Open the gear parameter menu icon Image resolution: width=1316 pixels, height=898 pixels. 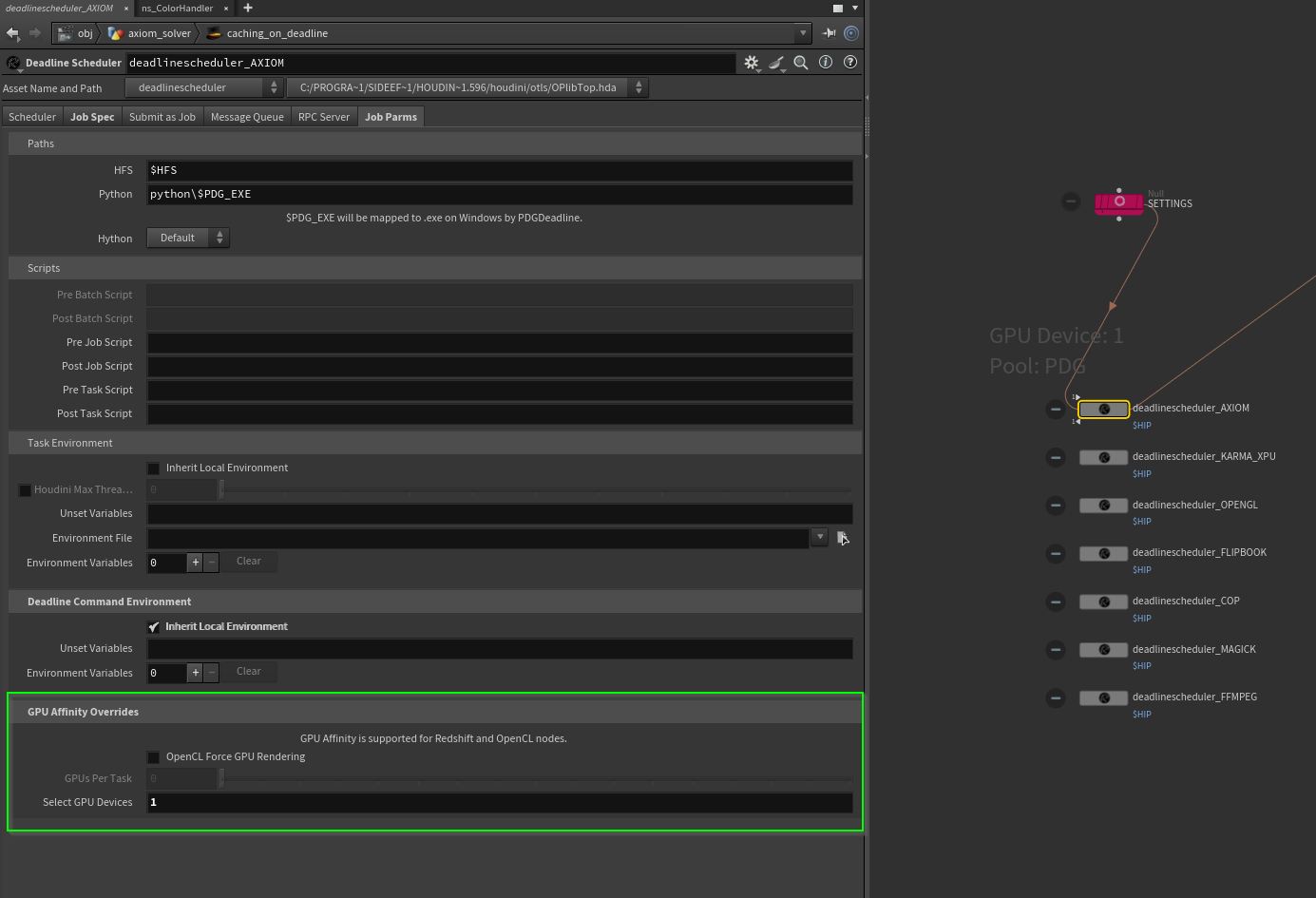tap(752, 63)
